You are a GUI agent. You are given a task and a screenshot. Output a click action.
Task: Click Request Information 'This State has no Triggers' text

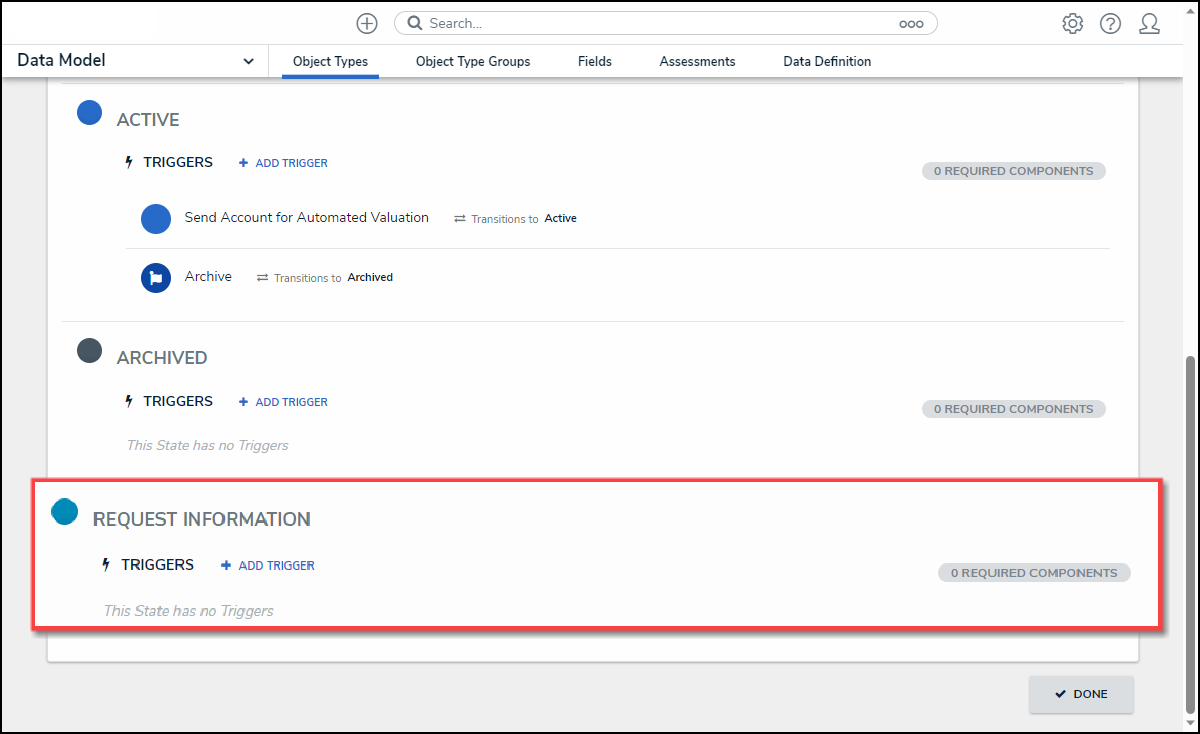pos(188,610)
